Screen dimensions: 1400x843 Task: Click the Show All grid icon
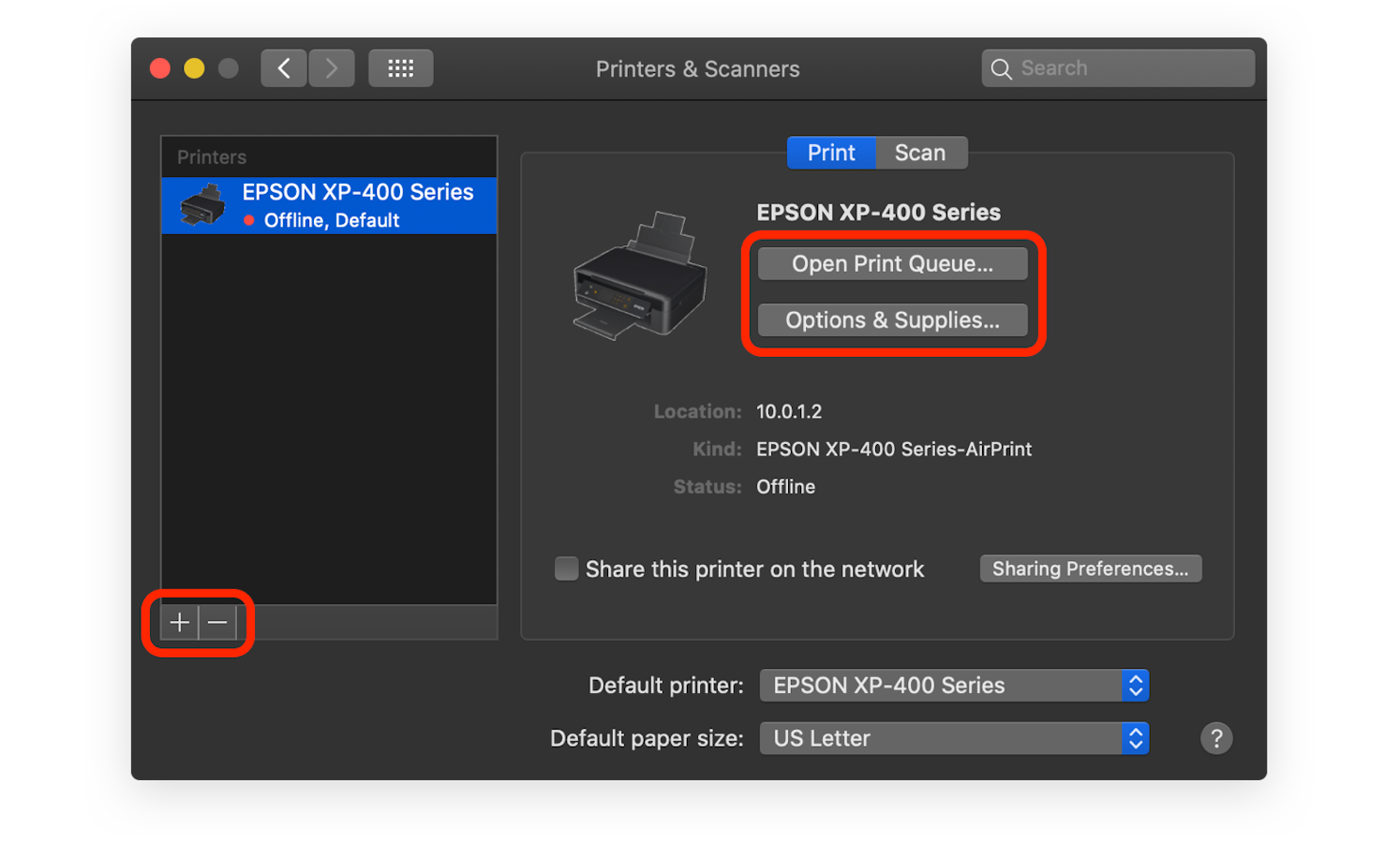400,67
